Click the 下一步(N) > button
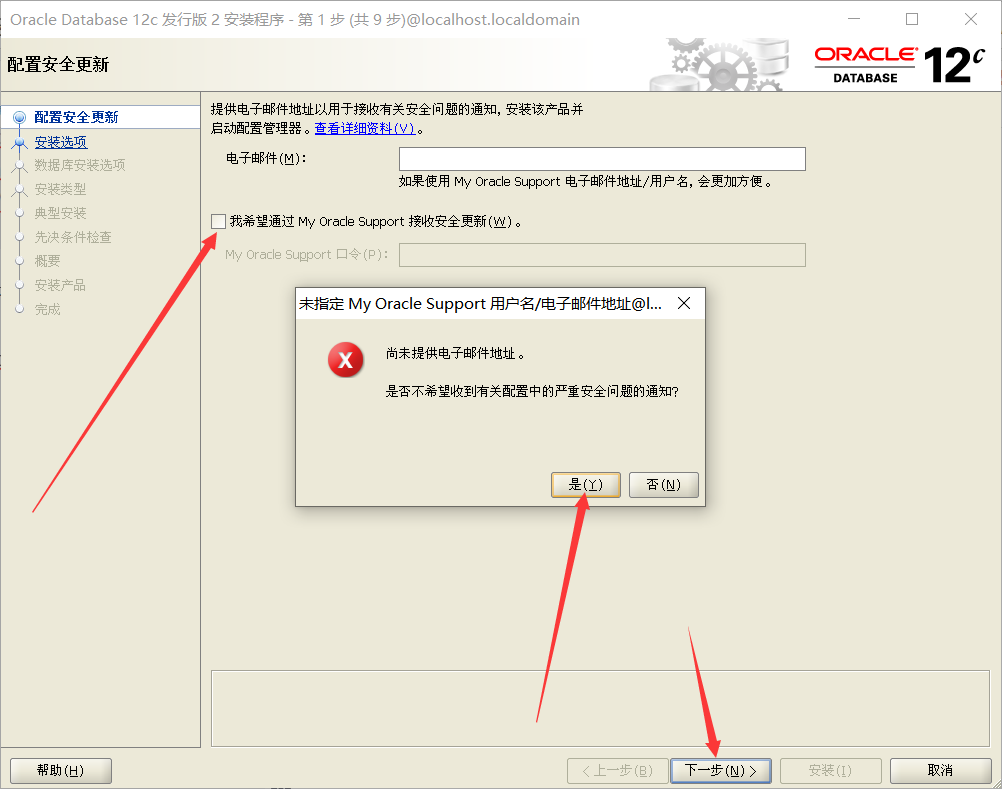Viewport: 1002px width, 789px height. coord(721,770)
